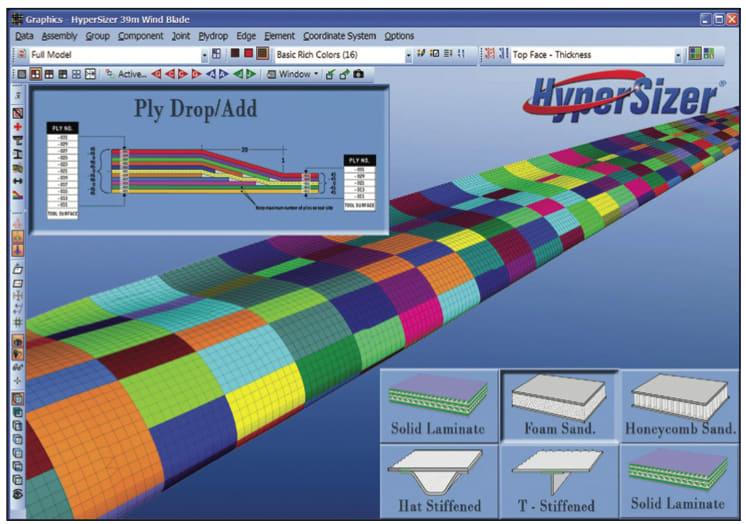Click the first red right-arrow navigation icon
The image size is (746, 524).
pos(182,74)
